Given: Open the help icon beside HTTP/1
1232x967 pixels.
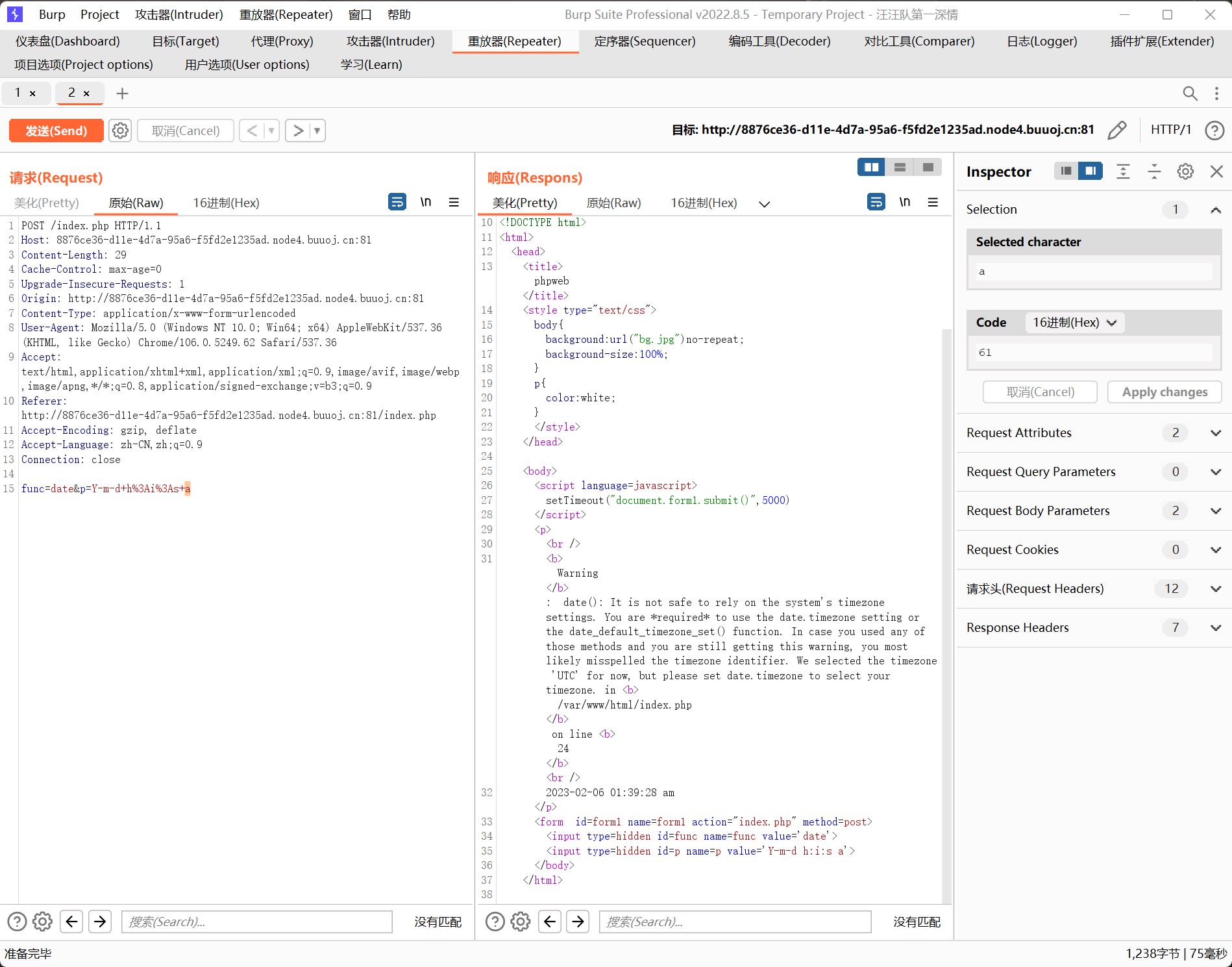Looking at the screenshot, I should tap(1214, 131).
